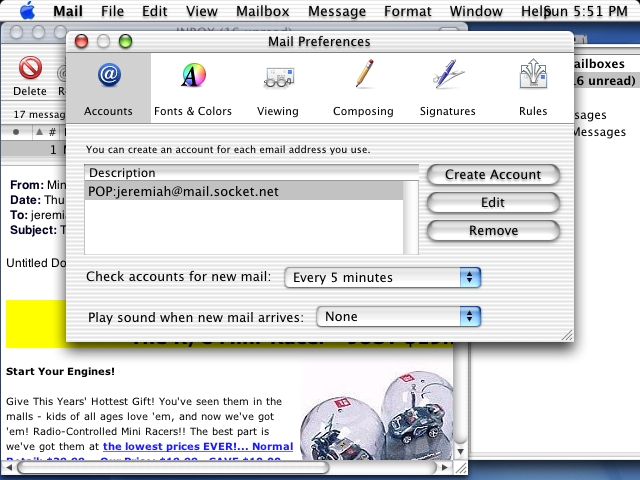Click the message pane scroll down arrow
Image resolution: width=640 pixels, height=480 pixels.
coord(460,451)
